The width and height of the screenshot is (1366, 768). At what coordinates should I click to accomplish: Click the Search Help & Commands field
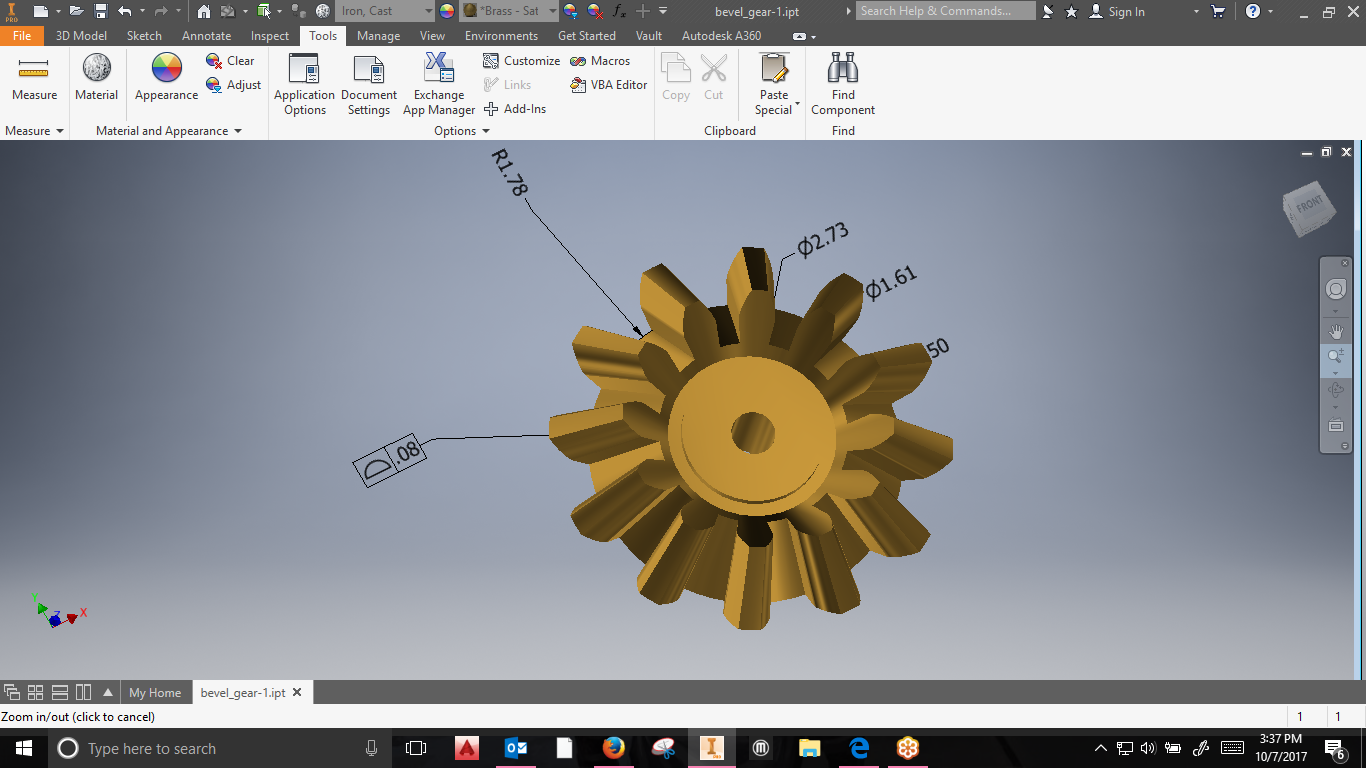947,11
